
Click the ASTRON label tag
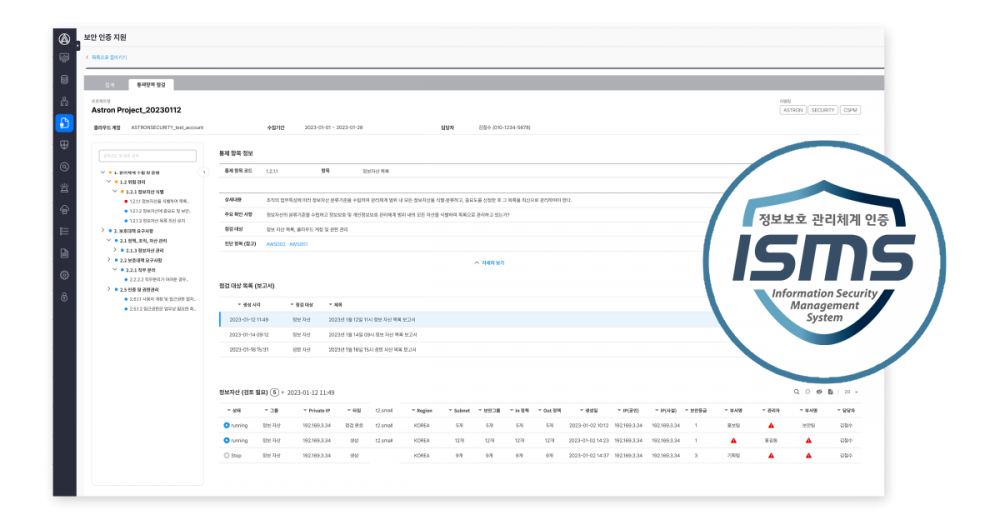tap(793, 110)
